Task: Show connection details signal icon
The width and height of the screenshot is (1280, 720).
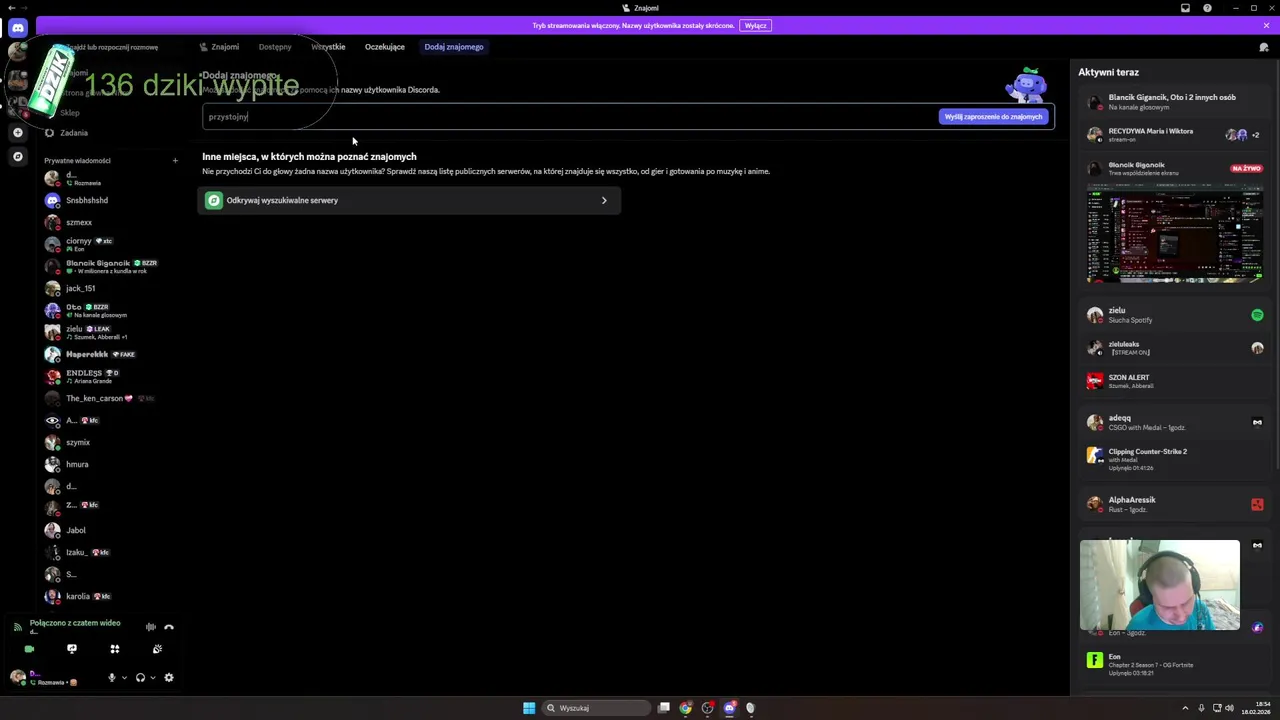Action: 17,627
